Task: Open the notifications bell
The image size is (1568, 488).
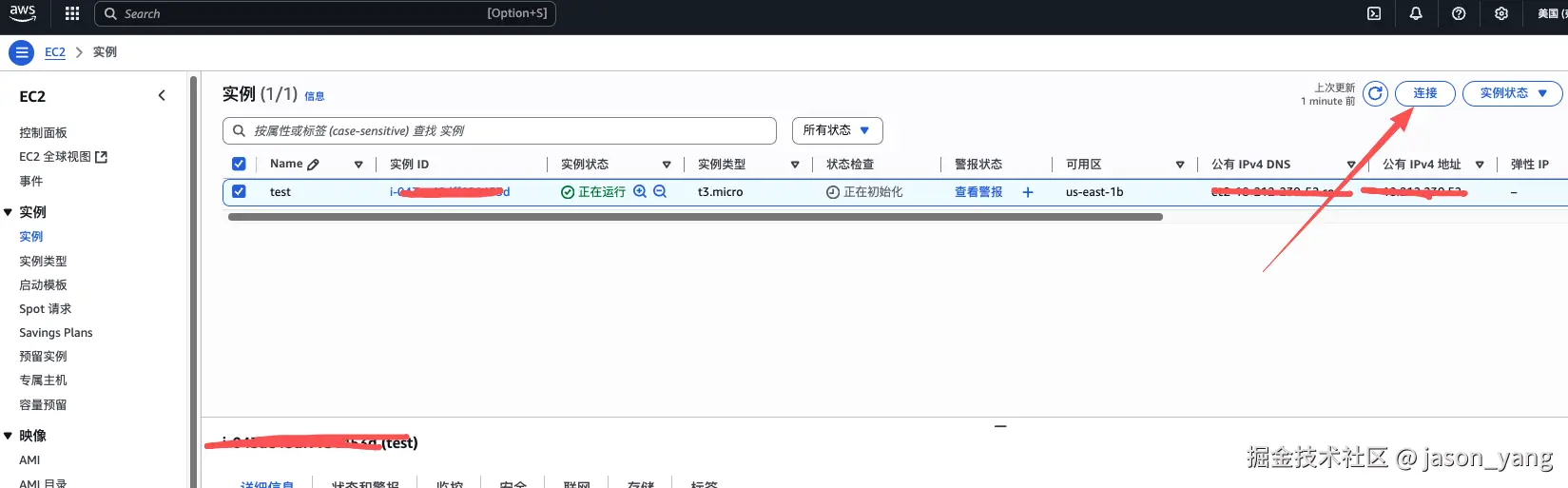Action: tap(1416, 13)
